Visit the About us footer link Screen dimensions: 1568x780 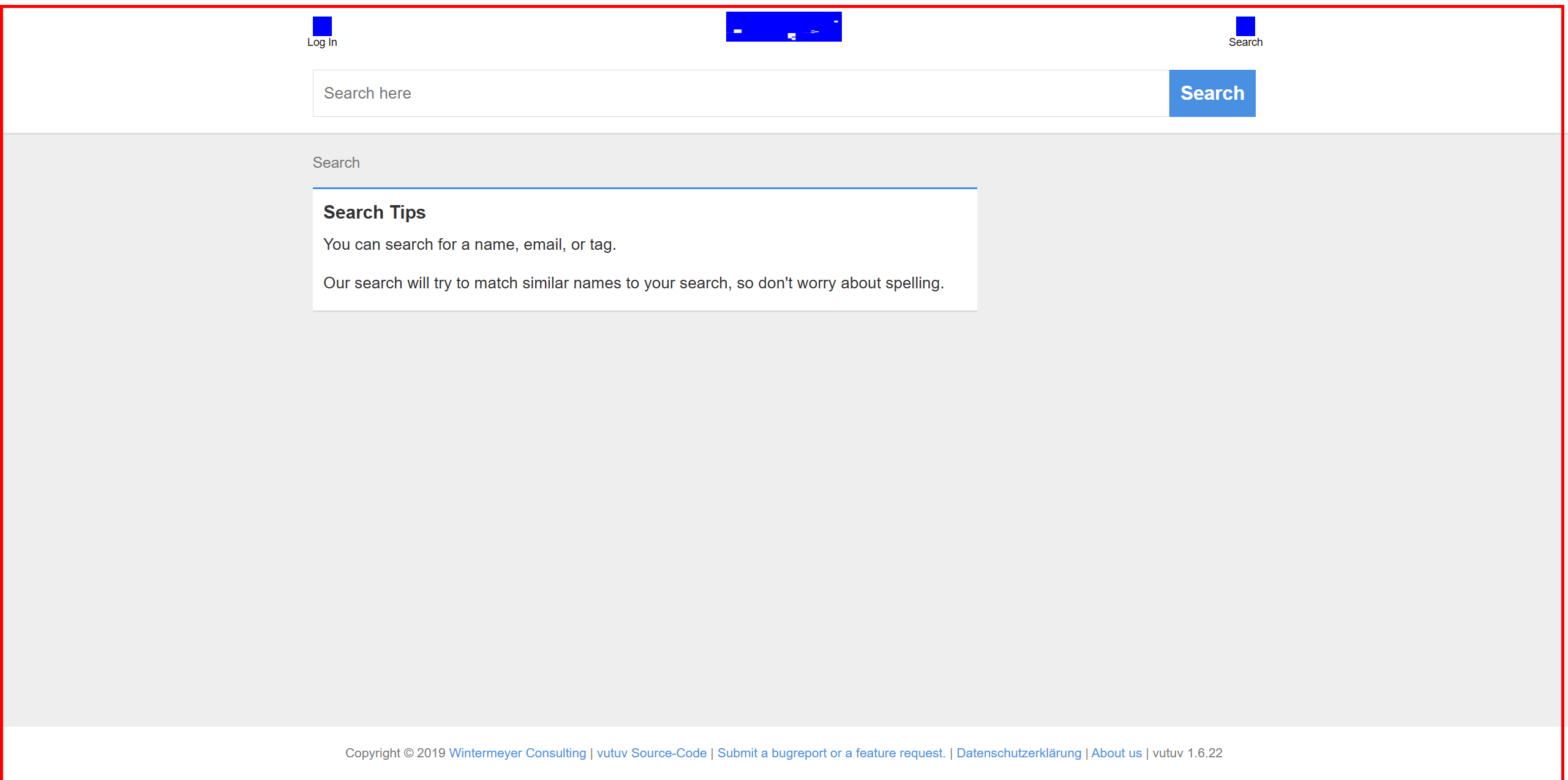click(x=1116, y=753)
